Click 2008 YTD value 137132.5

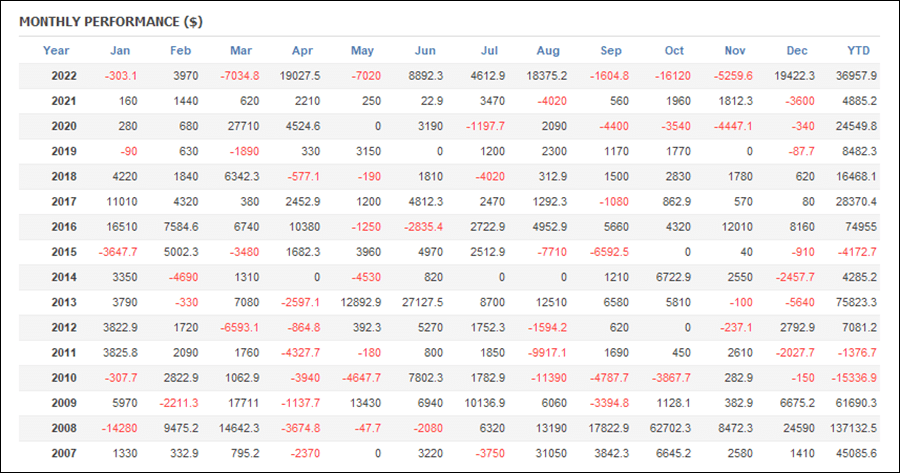coord(853,428)
